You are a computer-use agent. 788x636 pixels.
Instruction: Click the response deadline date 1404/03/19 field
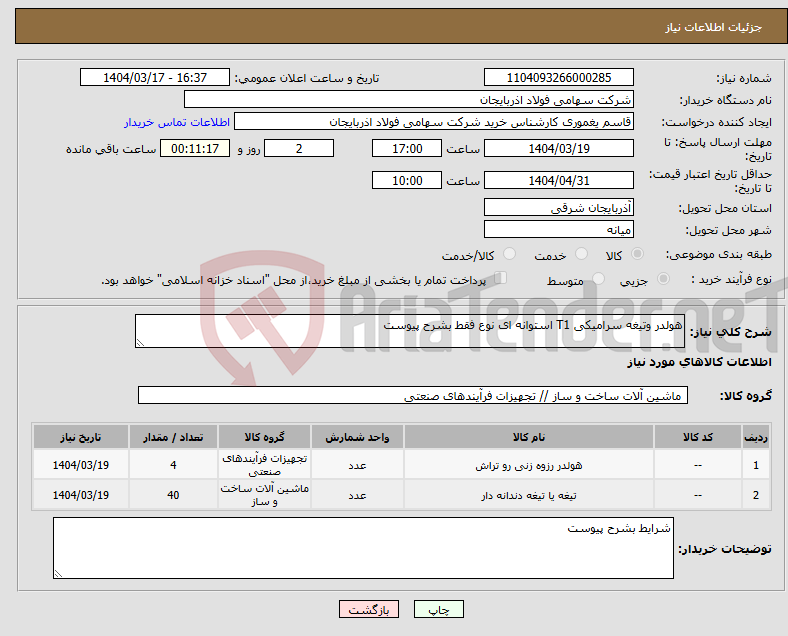(x=558, y=149)
